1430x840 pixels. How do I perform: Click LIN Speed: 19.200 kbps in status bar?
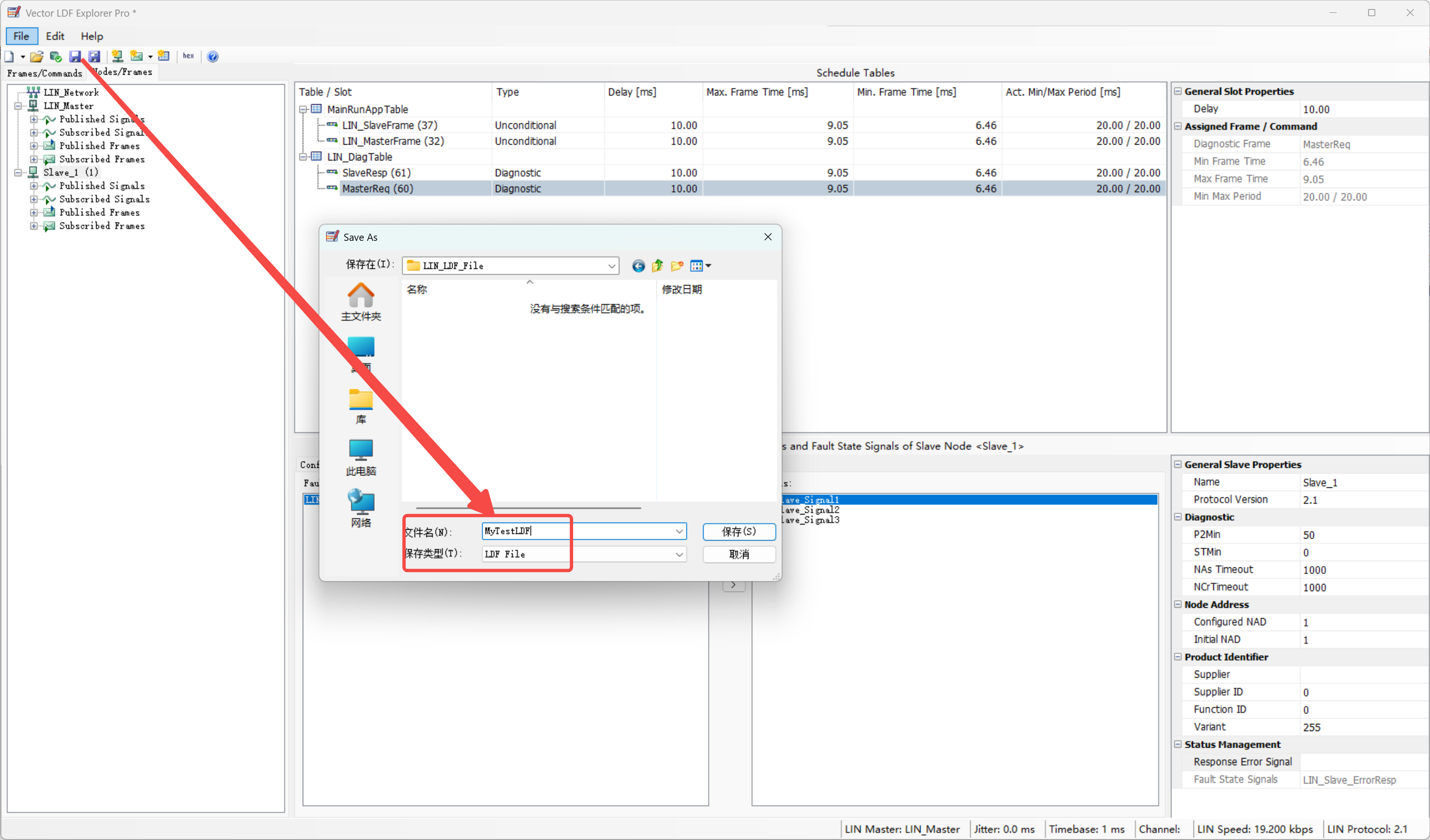tap(1255, 829)
